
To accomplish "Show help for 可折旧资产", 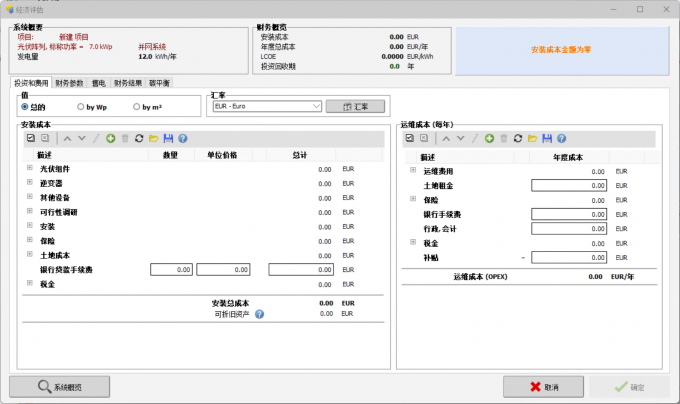I will coord(259,314).
